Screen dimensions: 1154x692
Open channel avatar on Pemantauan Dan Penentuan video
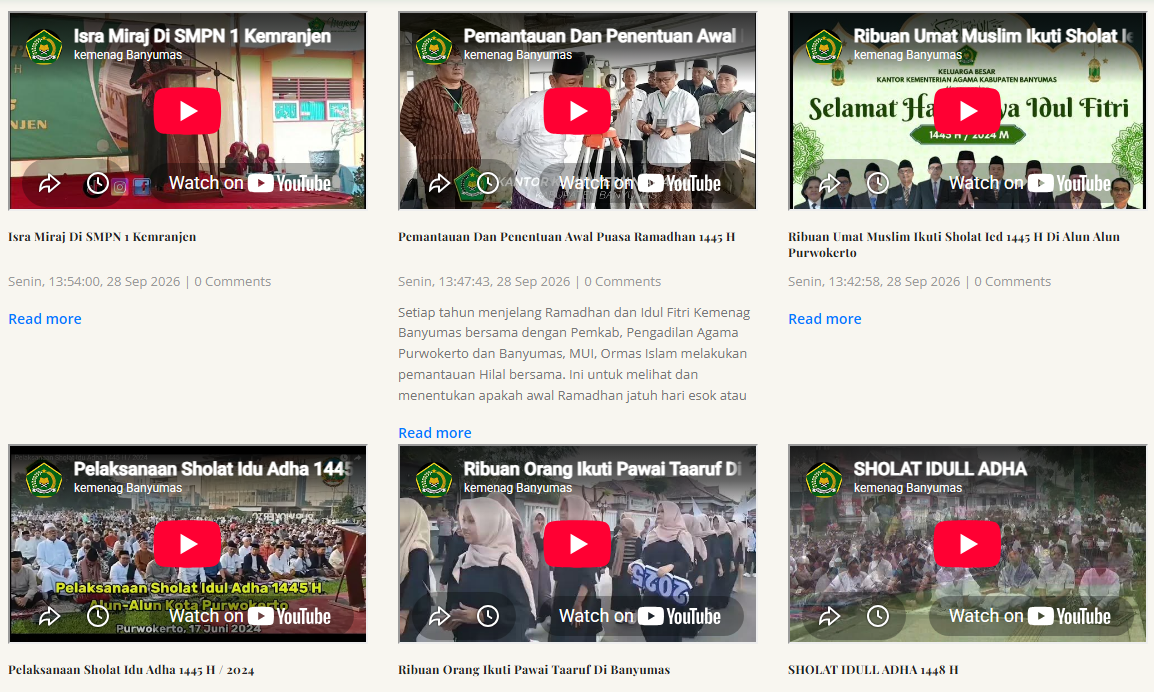(x=433, y=46)
